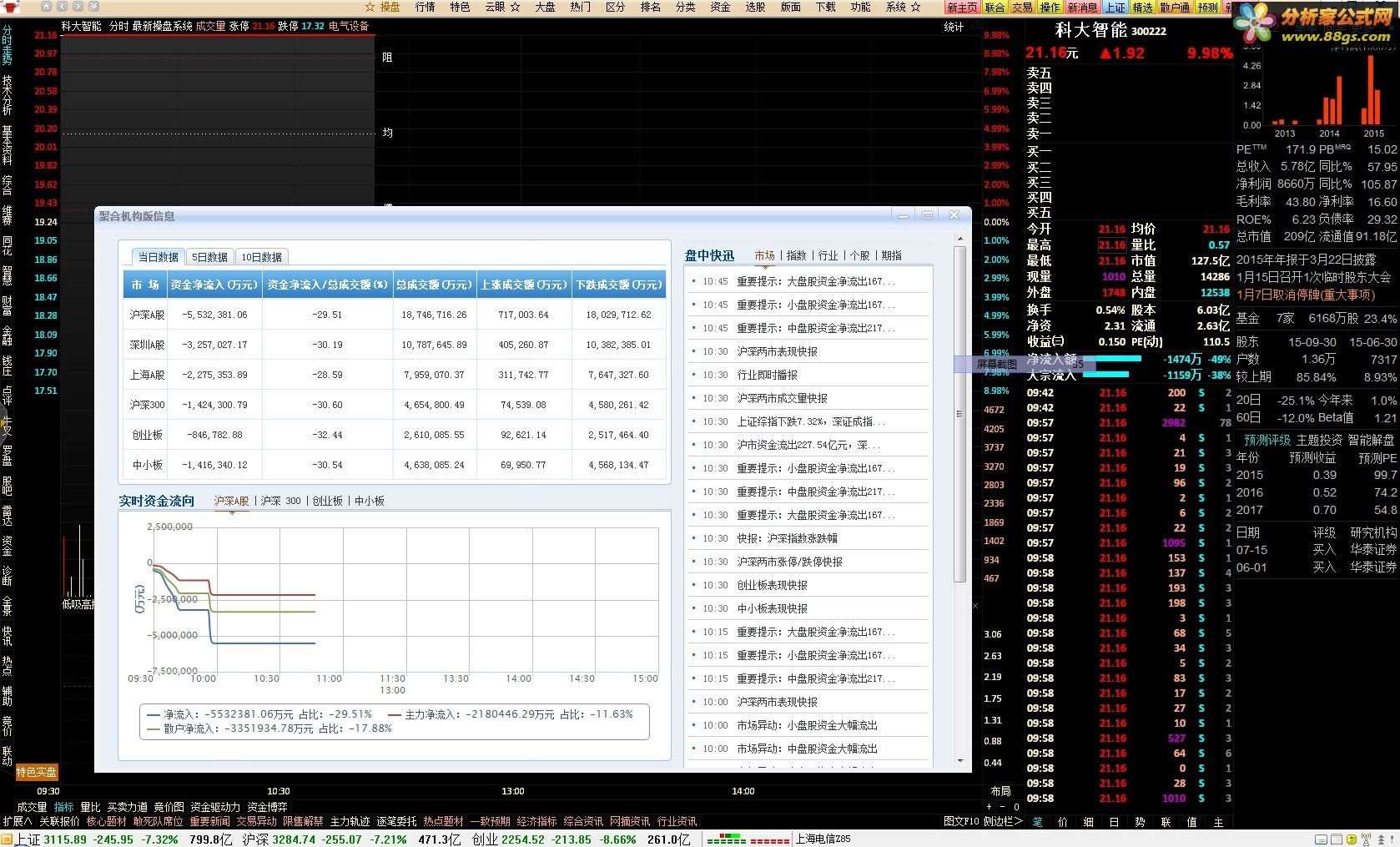Open the 主力轨迹 bottom tab
This screenshot has height=847, width=1400.
(x=350, y=821)
